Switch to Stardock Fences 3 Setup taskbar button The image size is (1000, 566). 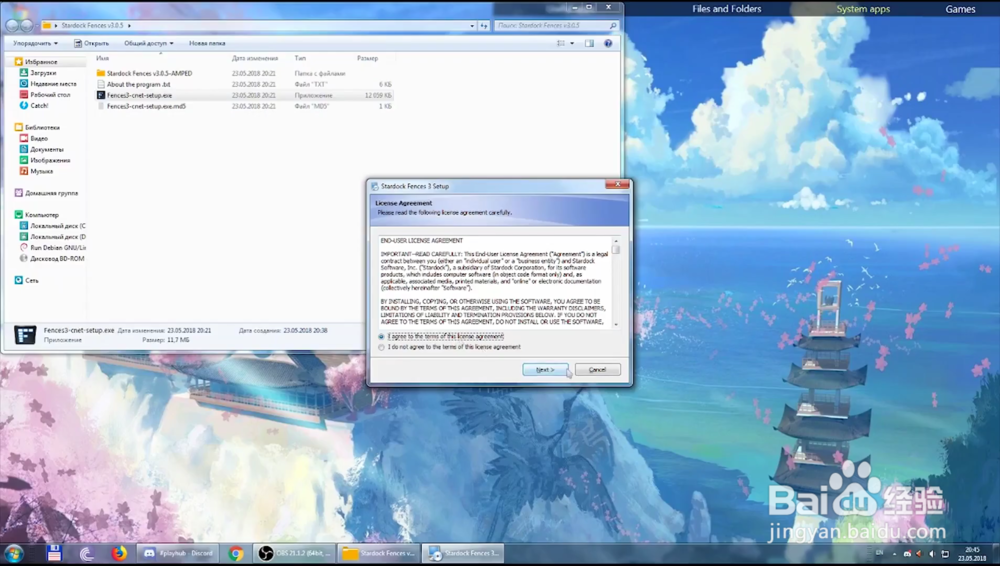(x=464, y=553)
